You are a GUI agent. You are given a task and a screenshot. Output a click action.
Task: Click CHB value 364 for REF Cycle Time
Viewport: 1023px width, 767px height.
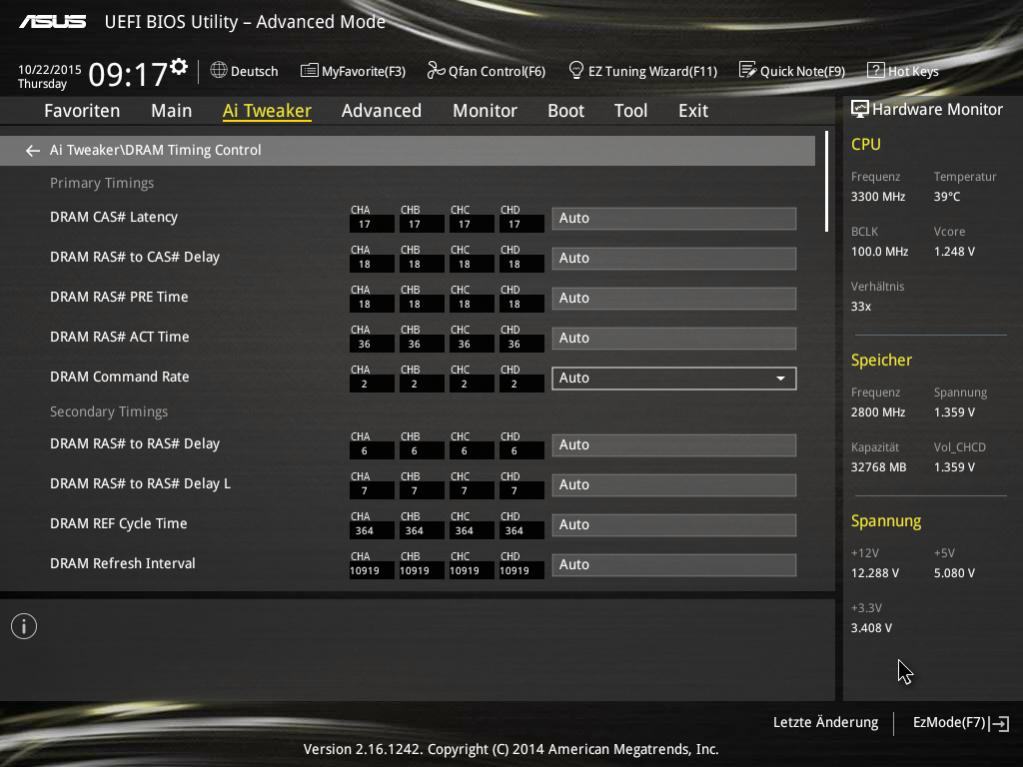coord(421,531)
